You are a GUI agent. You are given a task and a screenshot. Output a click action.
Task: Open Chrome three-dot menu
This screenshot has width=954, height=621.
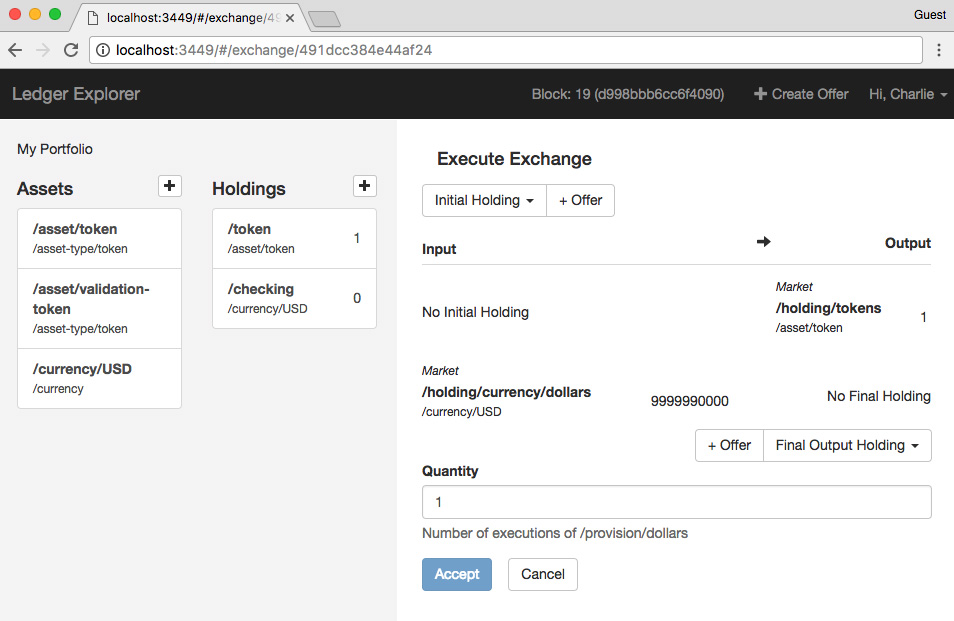(939, 50)
